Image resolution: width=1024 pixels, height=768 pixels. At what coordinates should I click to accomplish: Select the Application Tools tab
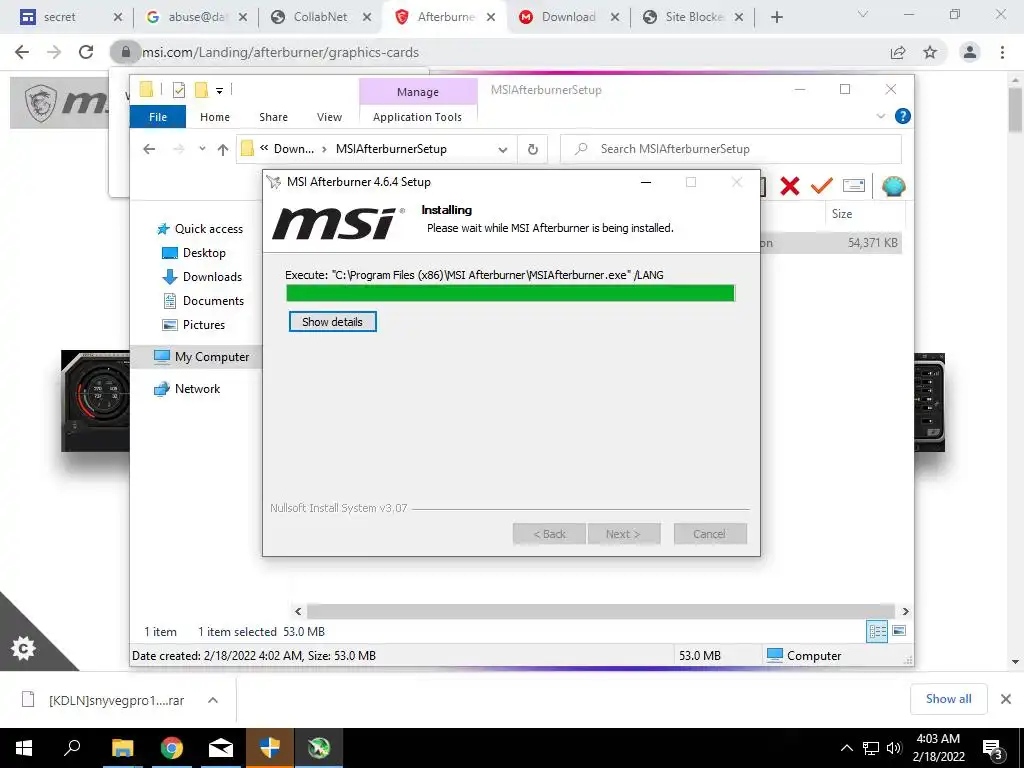point(417,117)
